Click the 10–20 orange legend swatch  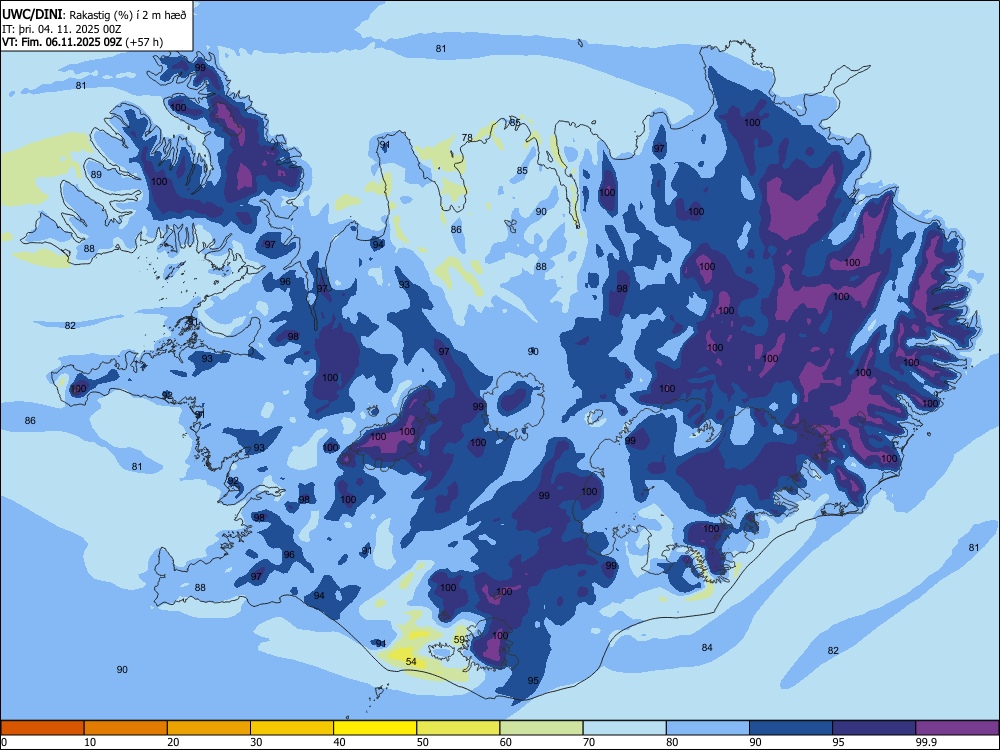point(126,728)
